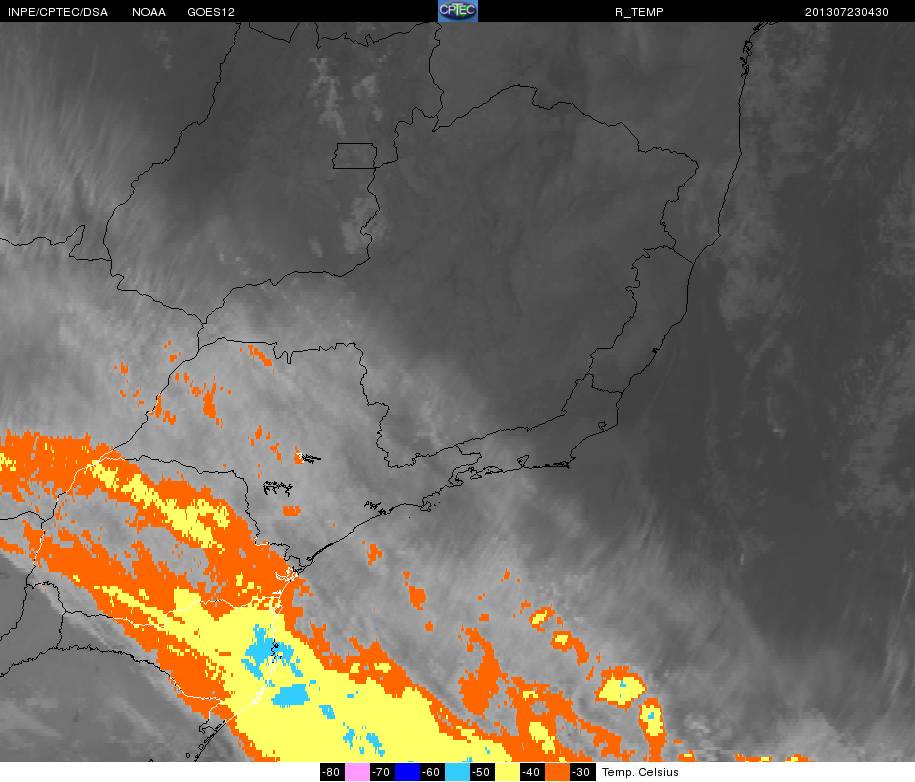Click the -60 legend value
This screenshot has height=782, width=915.
pos(432,772)
